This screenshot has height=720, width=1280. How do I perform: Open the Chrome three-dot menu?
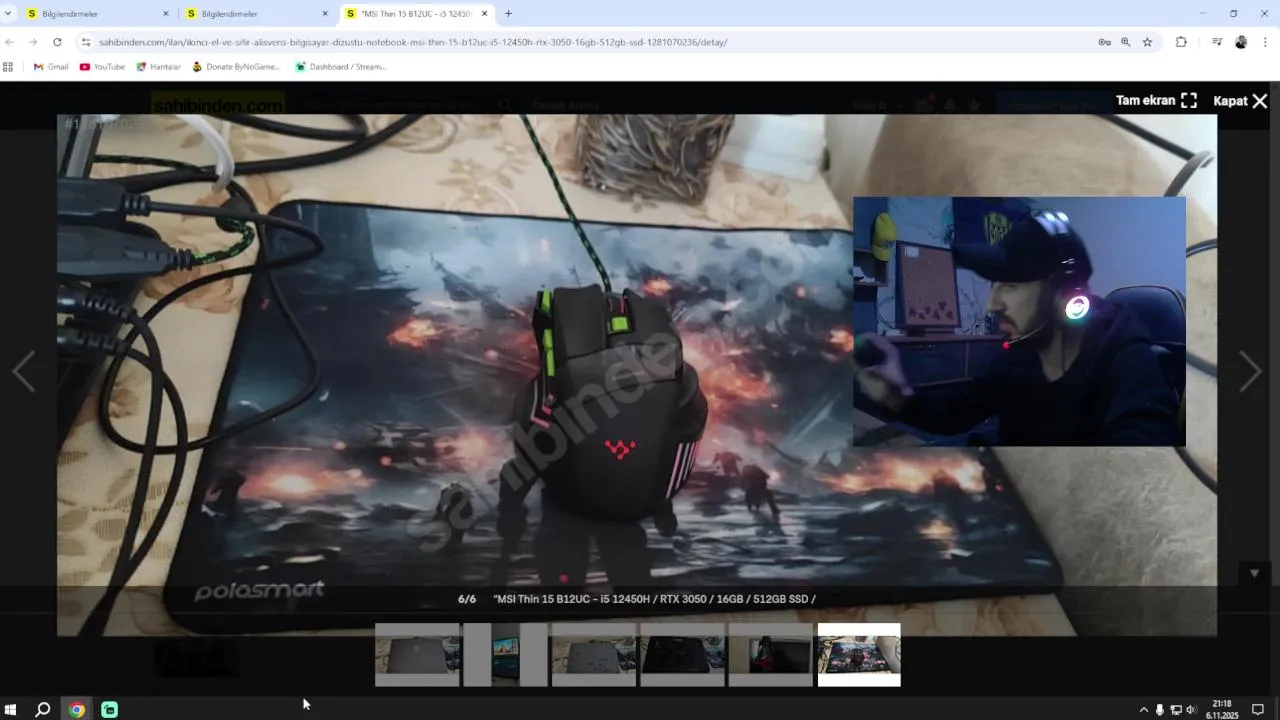tap(1266, 42)
